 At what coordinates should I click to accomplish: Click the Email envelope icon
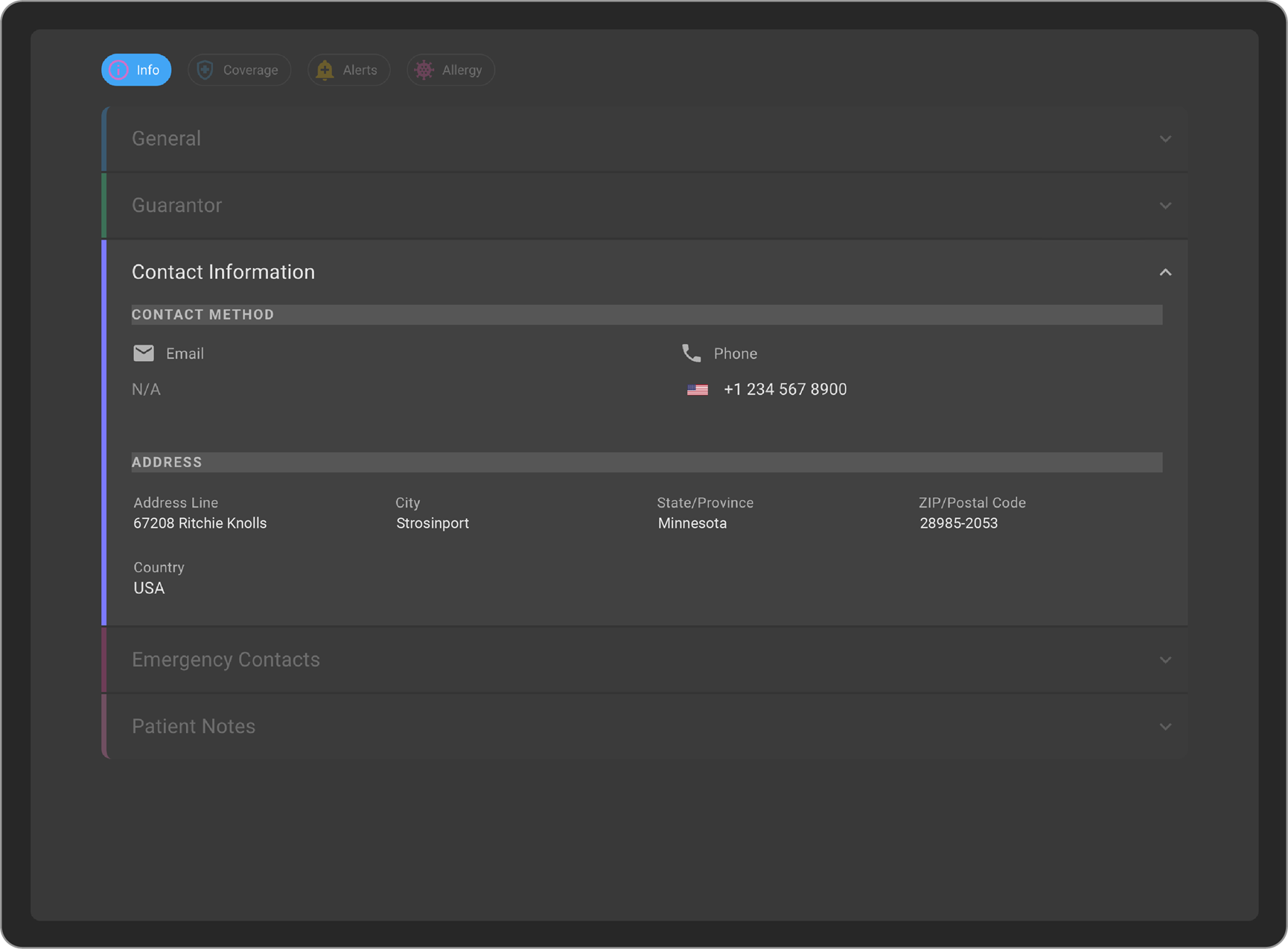(144, 353)
